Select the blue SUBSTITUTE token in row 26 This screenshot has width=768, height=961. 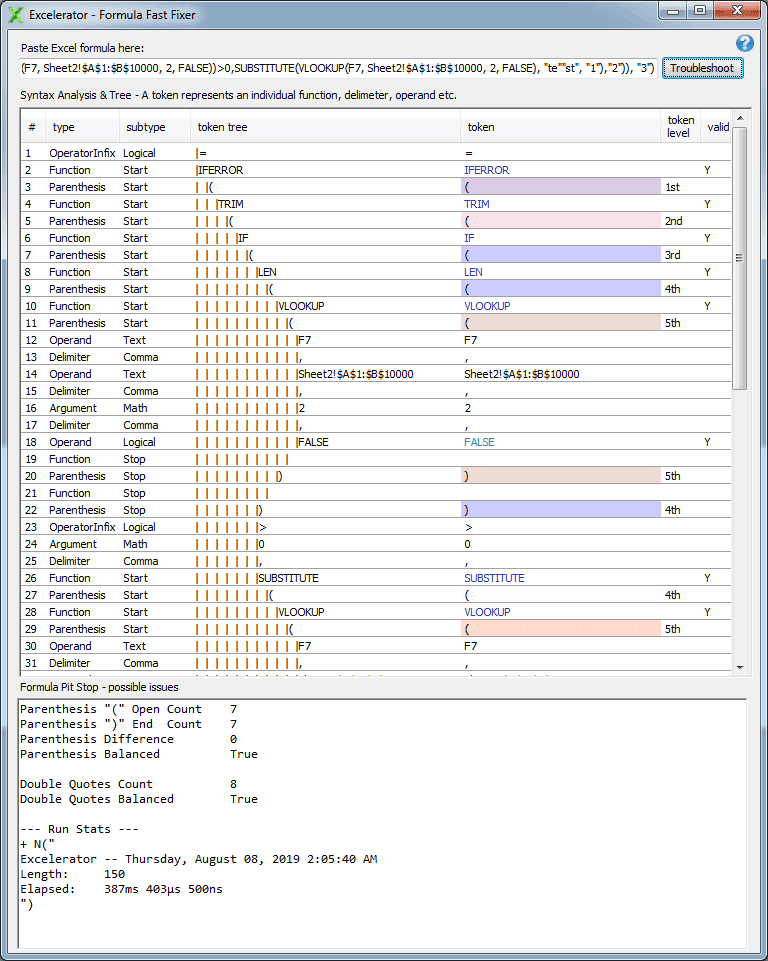494,578
